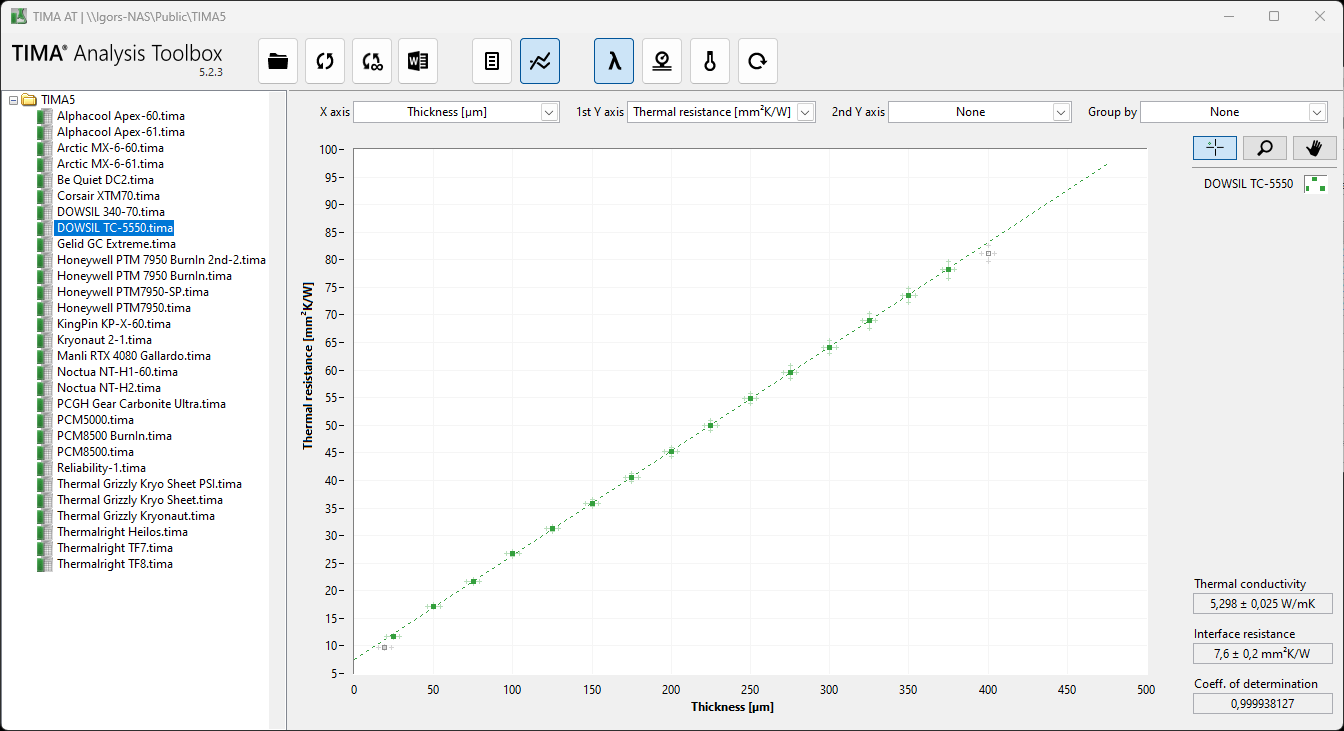Click the file icon beside PCM5000.tima

click(44, 420)
